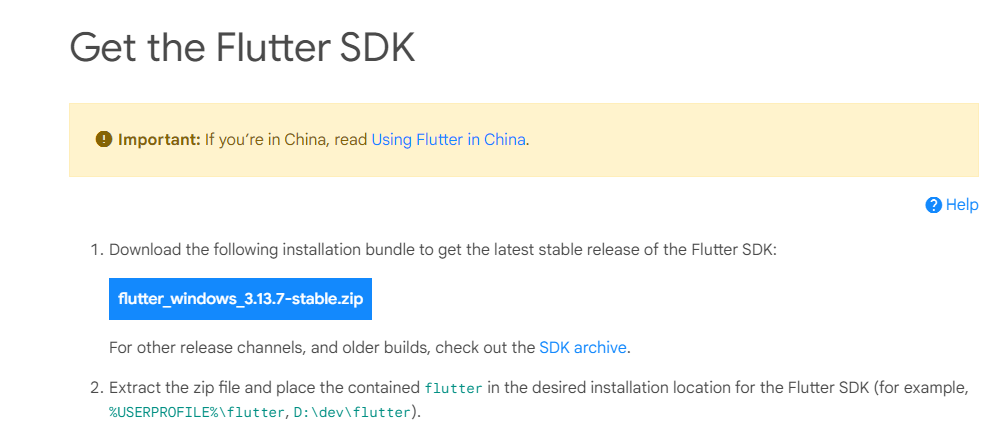Click the Help text link

click(962, 205)
